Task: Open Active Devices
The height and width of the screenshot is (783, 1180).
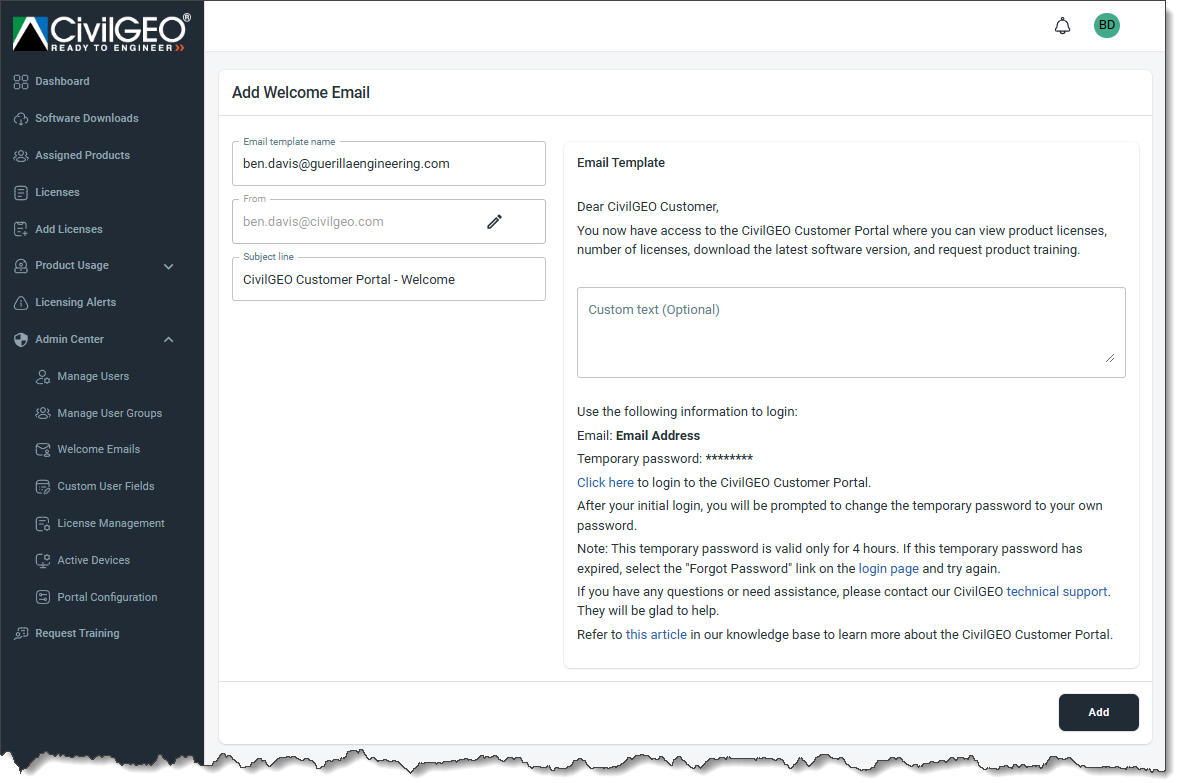Action: coord(93,559)
